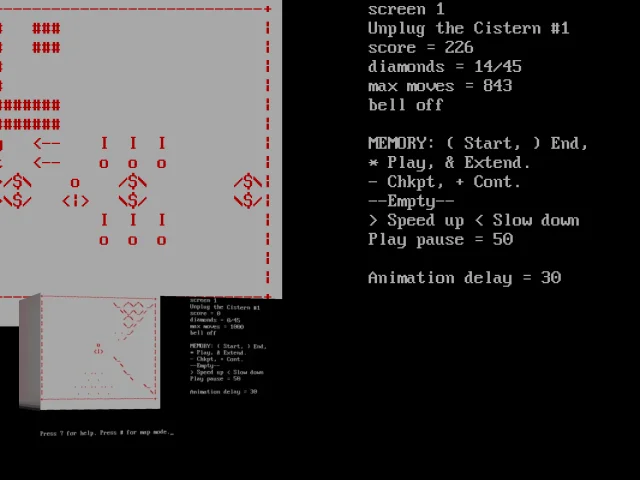Click the '- Chkpt, + Cont.' line
This screenshot has height=480, width=640.
444,182
